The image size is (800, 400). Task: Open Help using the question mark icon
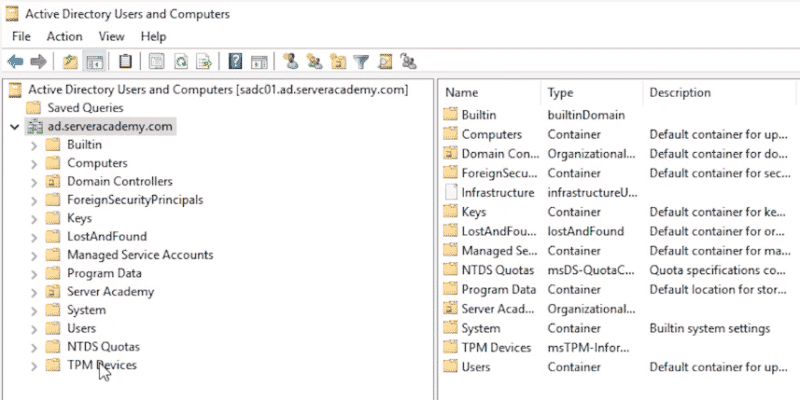point(235,62)
